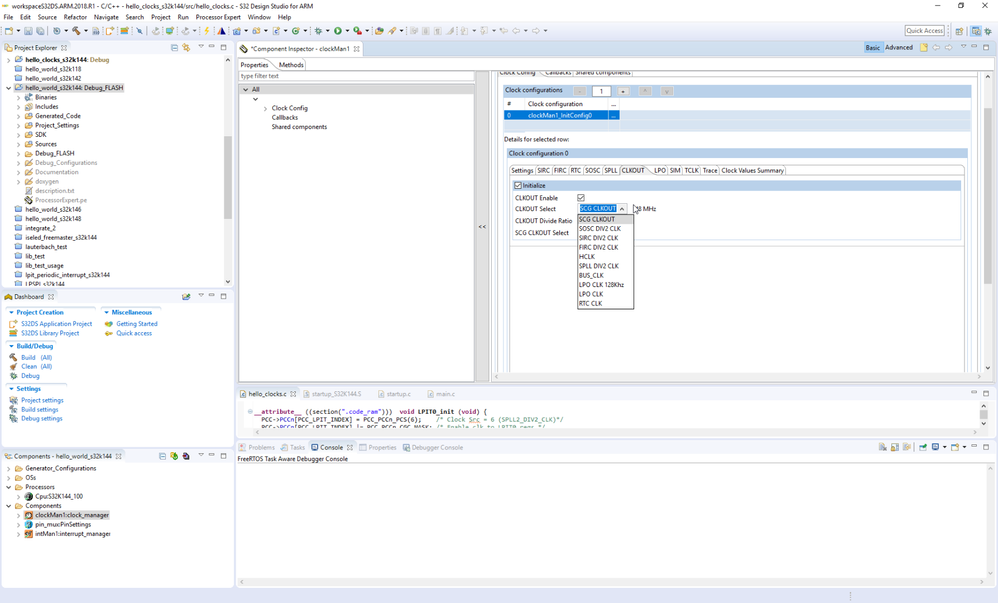Click the Project Explorer vertical scrollbar

[x=228, y=177]
